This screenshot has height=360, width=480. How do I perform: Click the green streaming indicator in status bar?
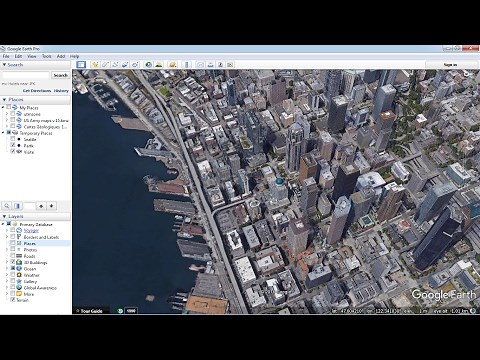point(120,311)
